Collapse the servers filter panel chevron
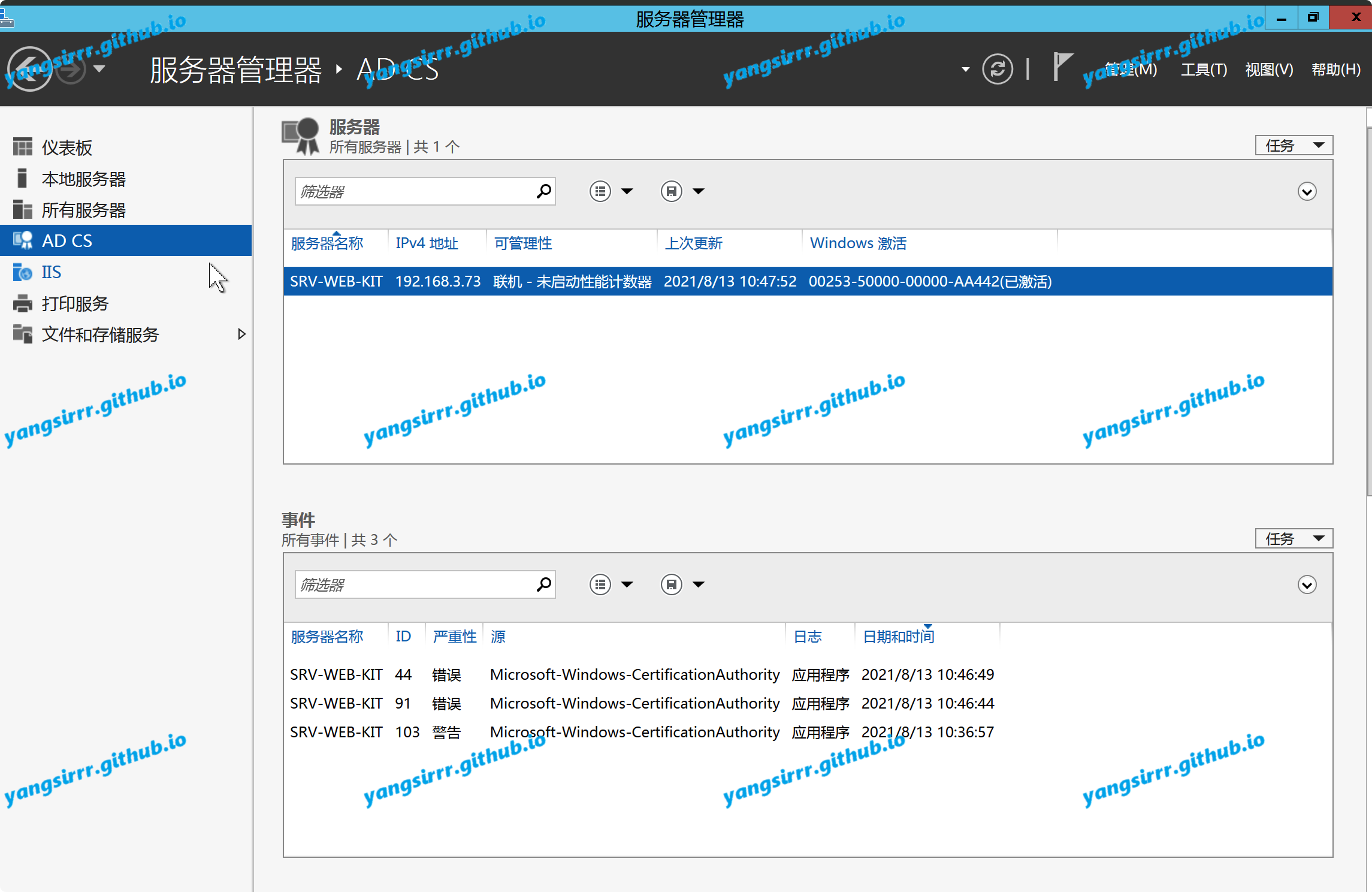Screen dimensions: 1372x892 coord(1307,192)
